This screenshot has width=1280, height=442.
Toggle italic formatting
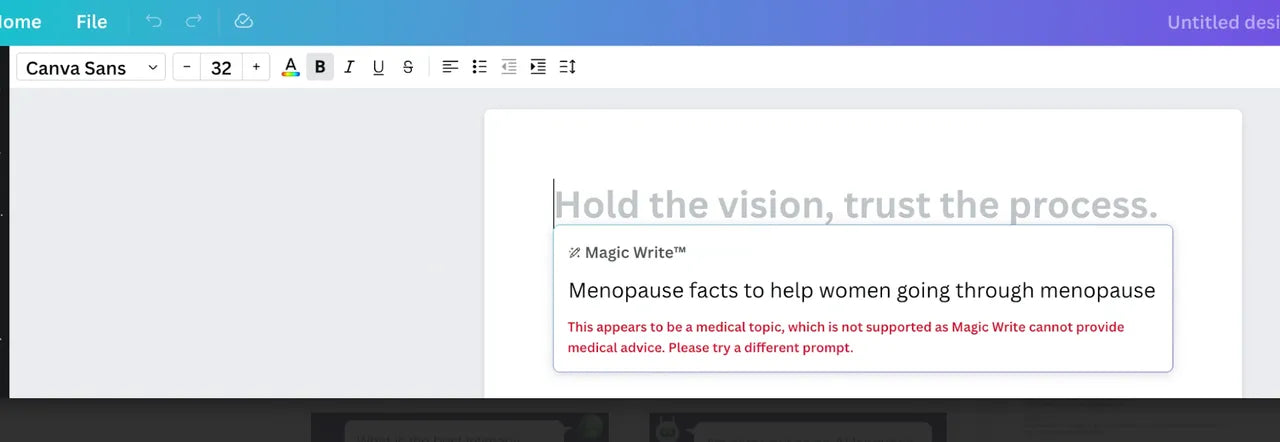pyautogui.click(x=349, y=67)
